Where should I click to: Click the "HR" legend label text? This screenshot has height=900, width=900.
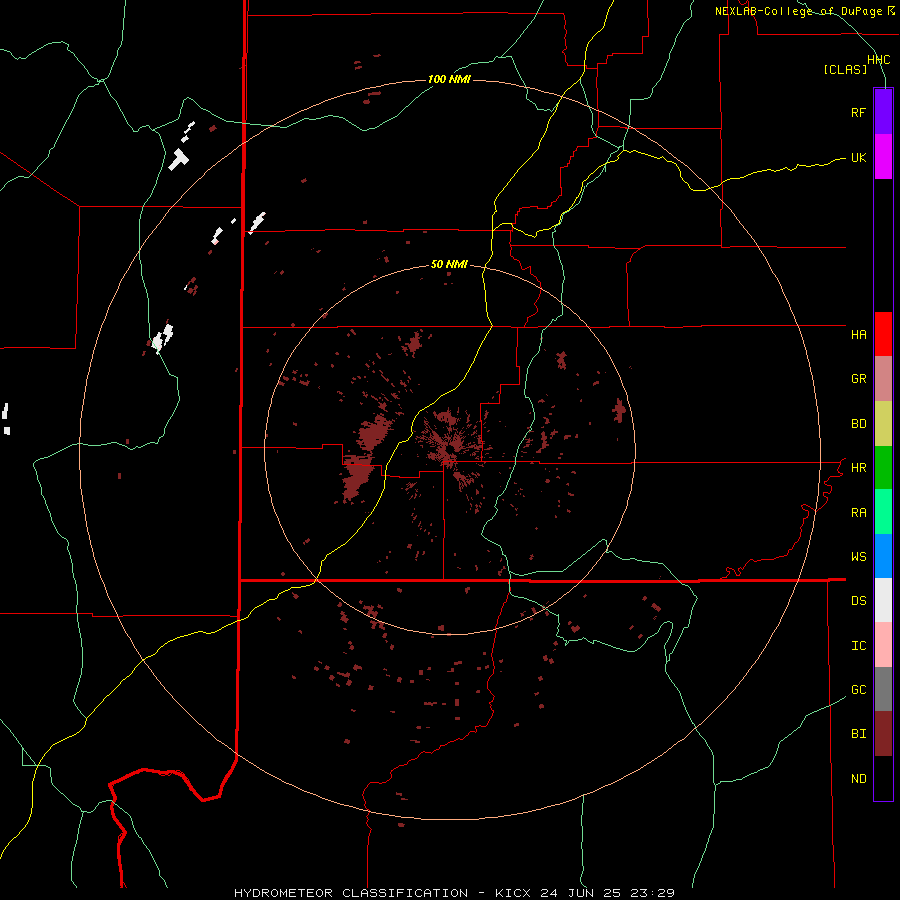(858, 468)
